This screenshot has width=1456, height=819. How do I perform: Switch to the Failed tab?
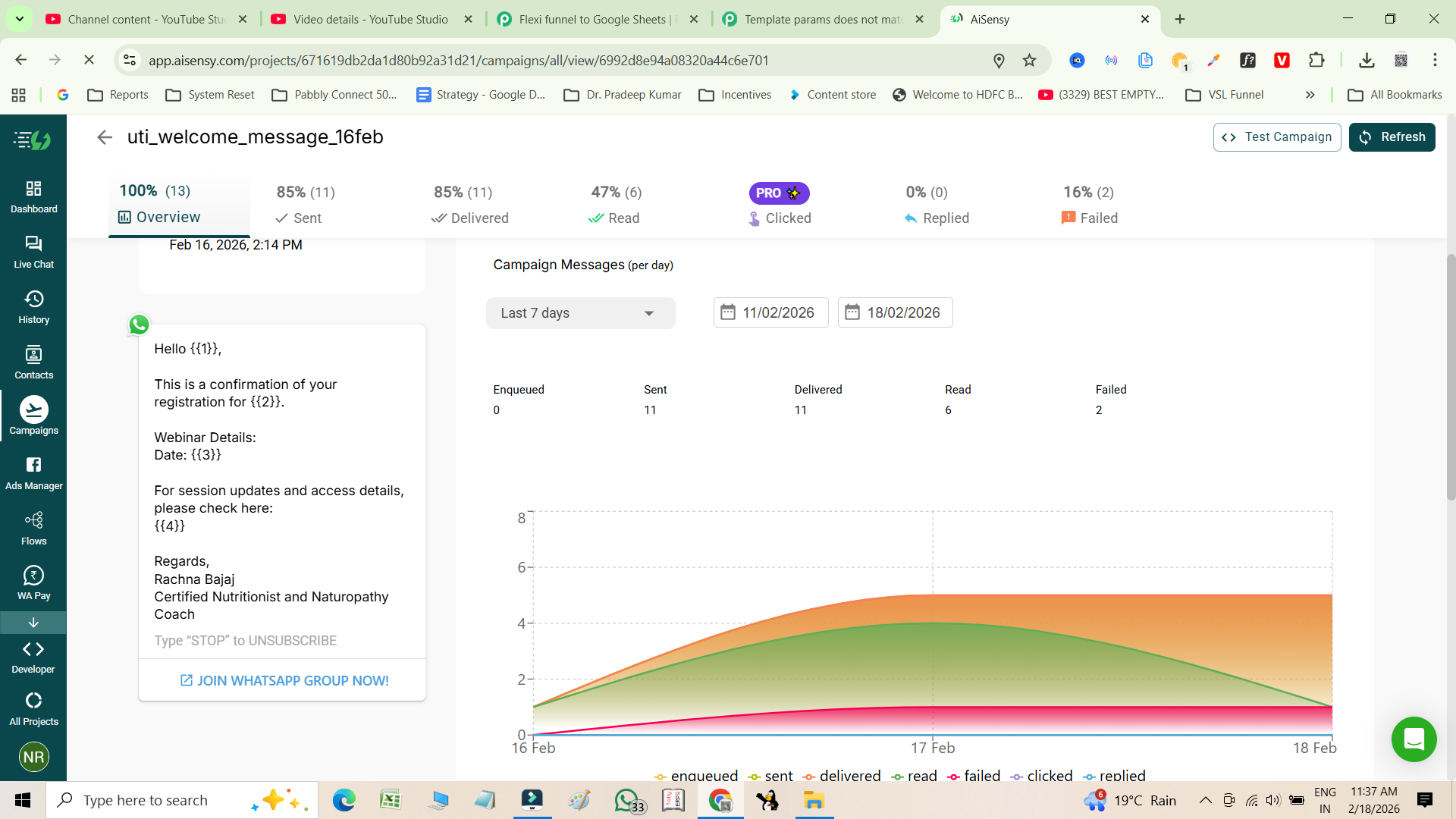coord(1090,206)
